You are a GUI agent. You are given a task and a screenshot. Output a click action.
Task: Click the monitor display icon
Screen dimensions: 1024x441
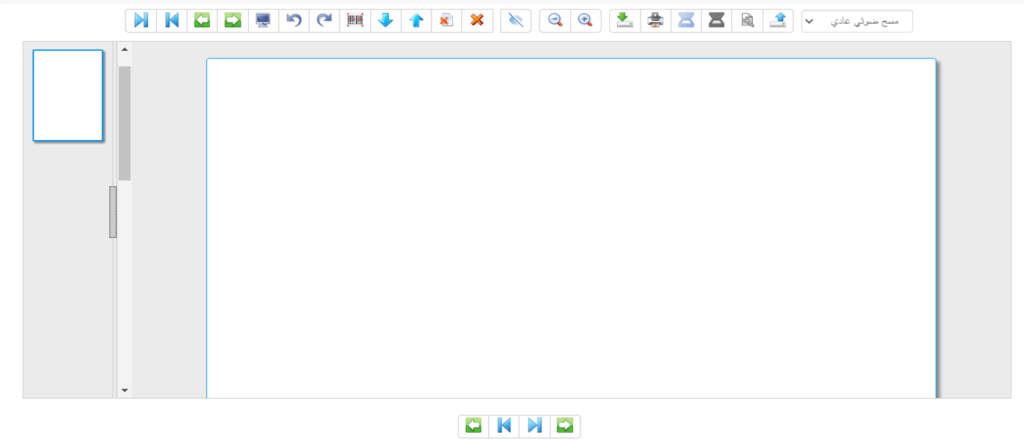263,20
